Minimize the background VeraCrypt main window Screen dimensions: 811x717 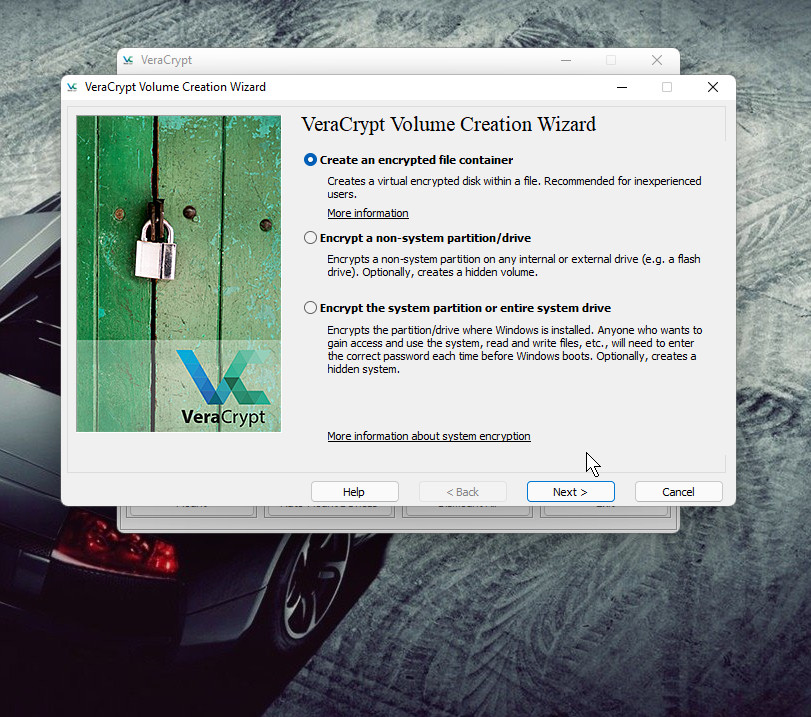click(566, 60)
